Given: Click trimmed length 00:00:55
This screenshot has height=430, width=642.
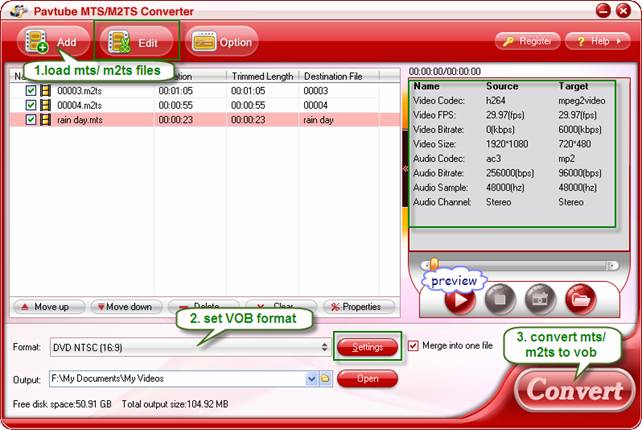Looking at the screenshot, I should pyautogui.click(x=248, y=106).
